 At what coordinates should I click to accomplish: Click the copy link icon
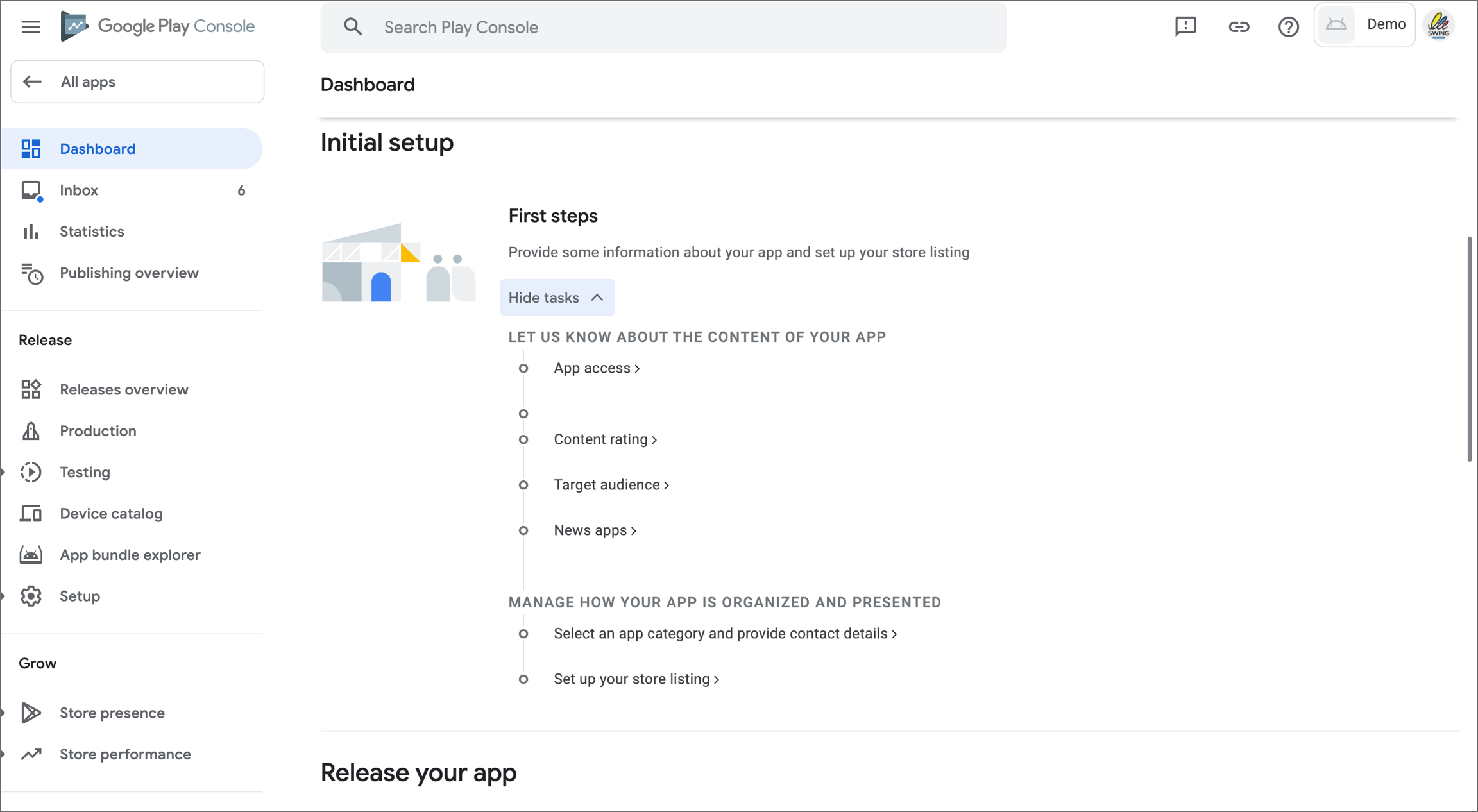pos(1238,26)
